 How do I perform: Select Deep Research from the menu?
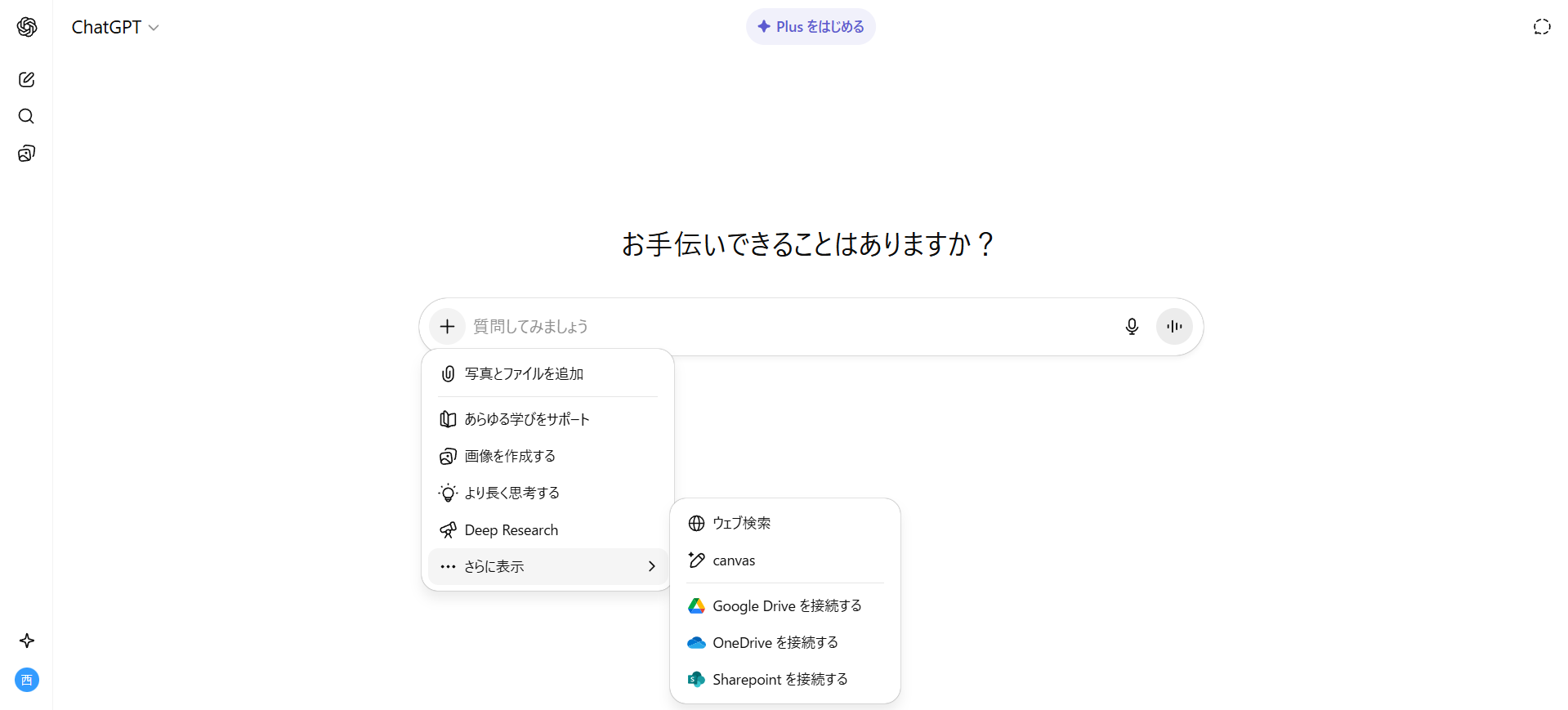point(511,530)
